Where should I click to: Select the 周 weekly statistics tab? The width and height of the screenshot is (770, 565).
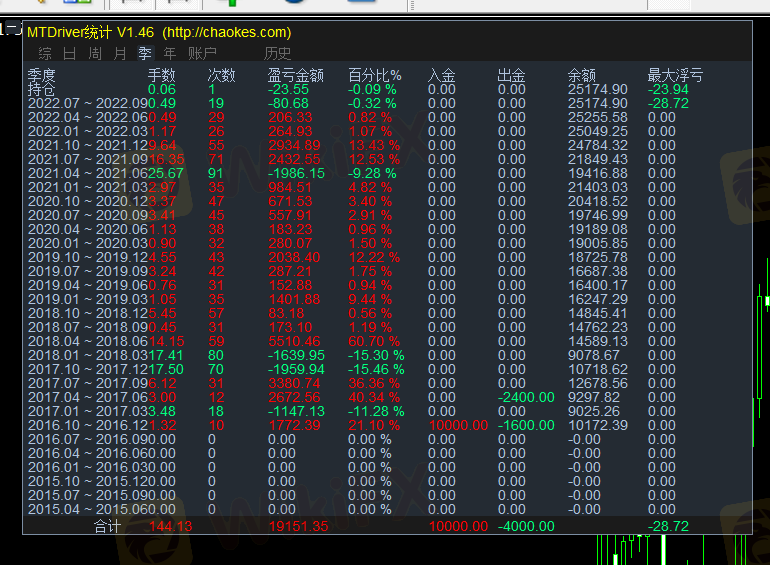[95, 53]
